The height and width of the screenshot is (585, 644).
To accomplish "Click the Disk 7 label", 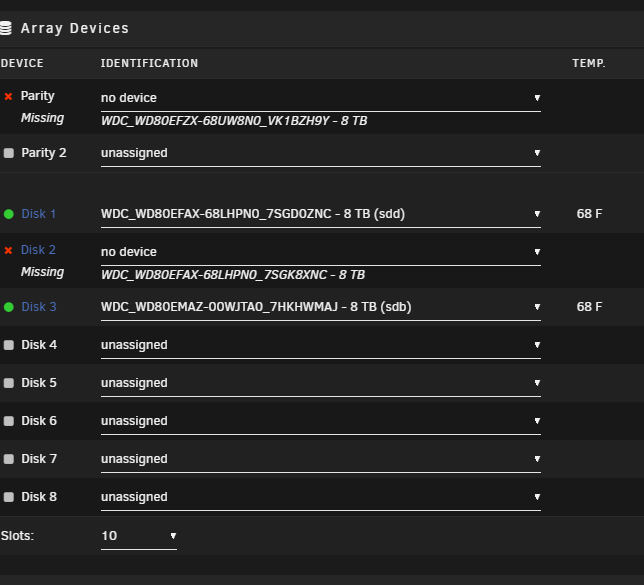I will (x=39, y=459).
